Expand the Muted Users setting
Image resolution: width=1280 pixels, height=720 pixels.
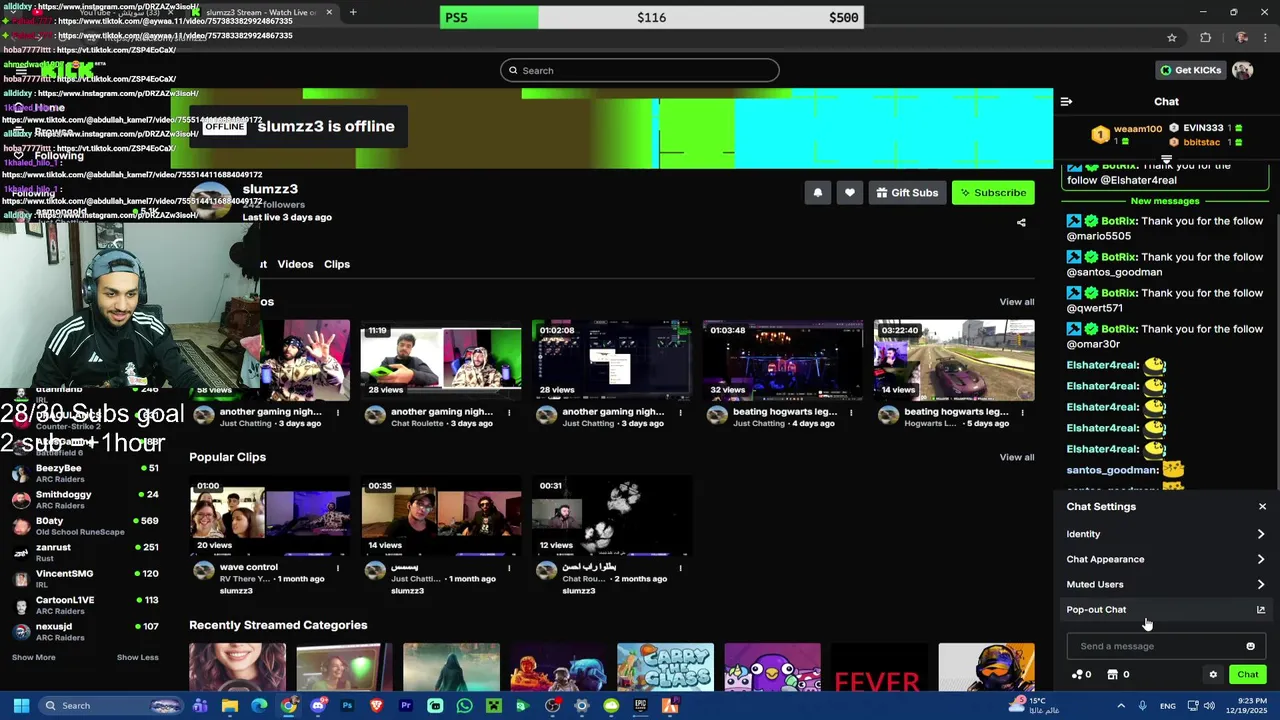tap(1166, 584)
